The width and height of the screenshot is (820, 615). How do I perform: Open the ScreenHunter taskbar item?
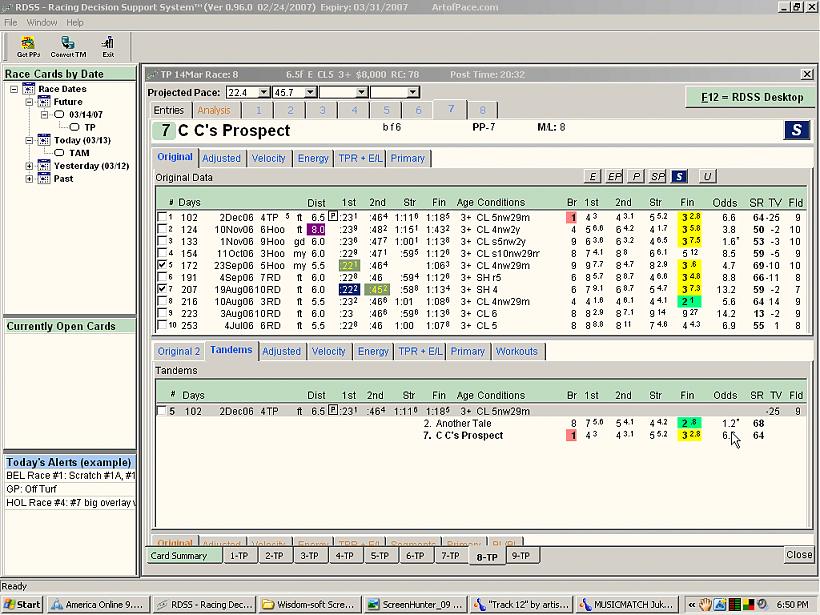click(415, 605)
